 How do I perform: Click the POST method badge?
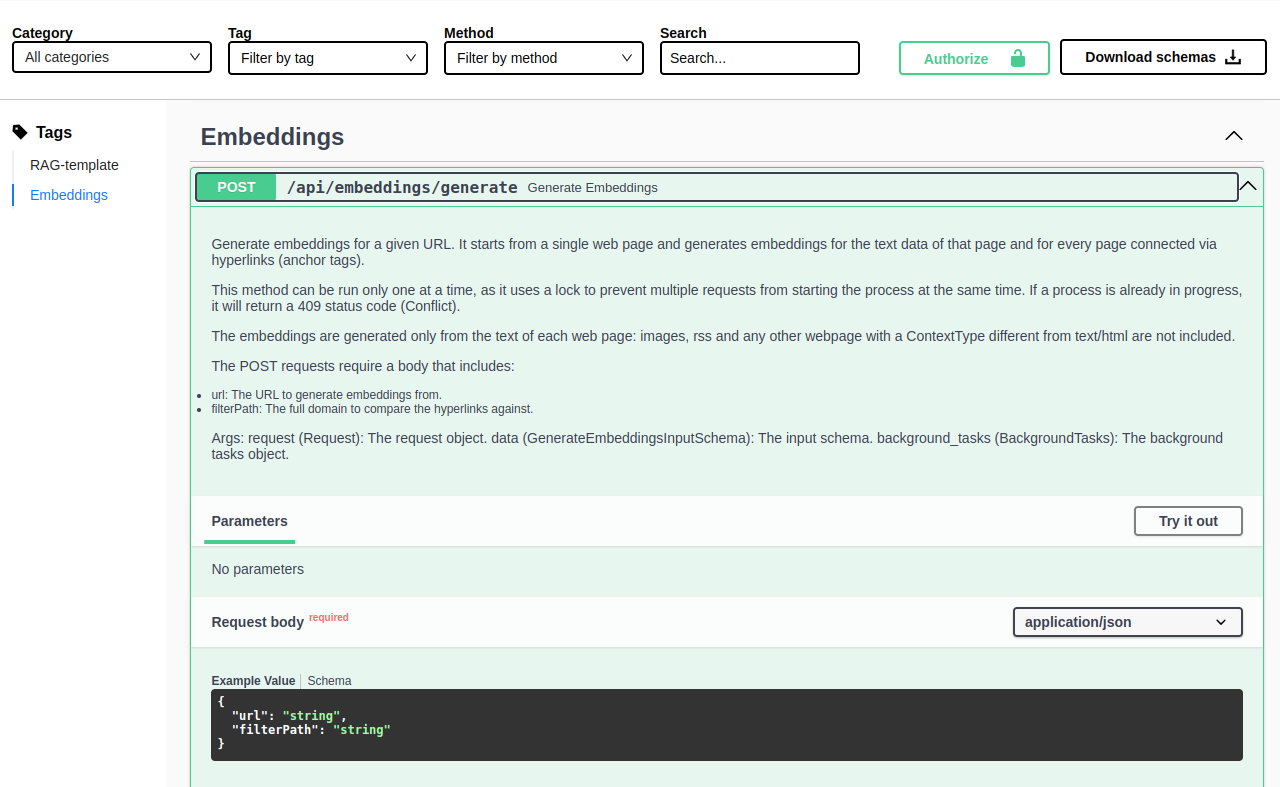tap(236, 187)
